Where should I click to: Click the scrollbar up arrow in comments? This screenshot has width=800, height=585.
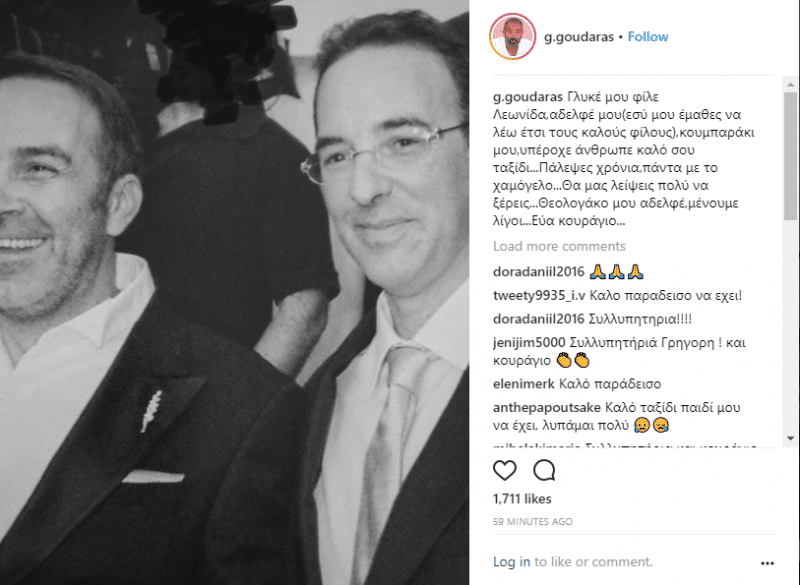coord(790,85)
